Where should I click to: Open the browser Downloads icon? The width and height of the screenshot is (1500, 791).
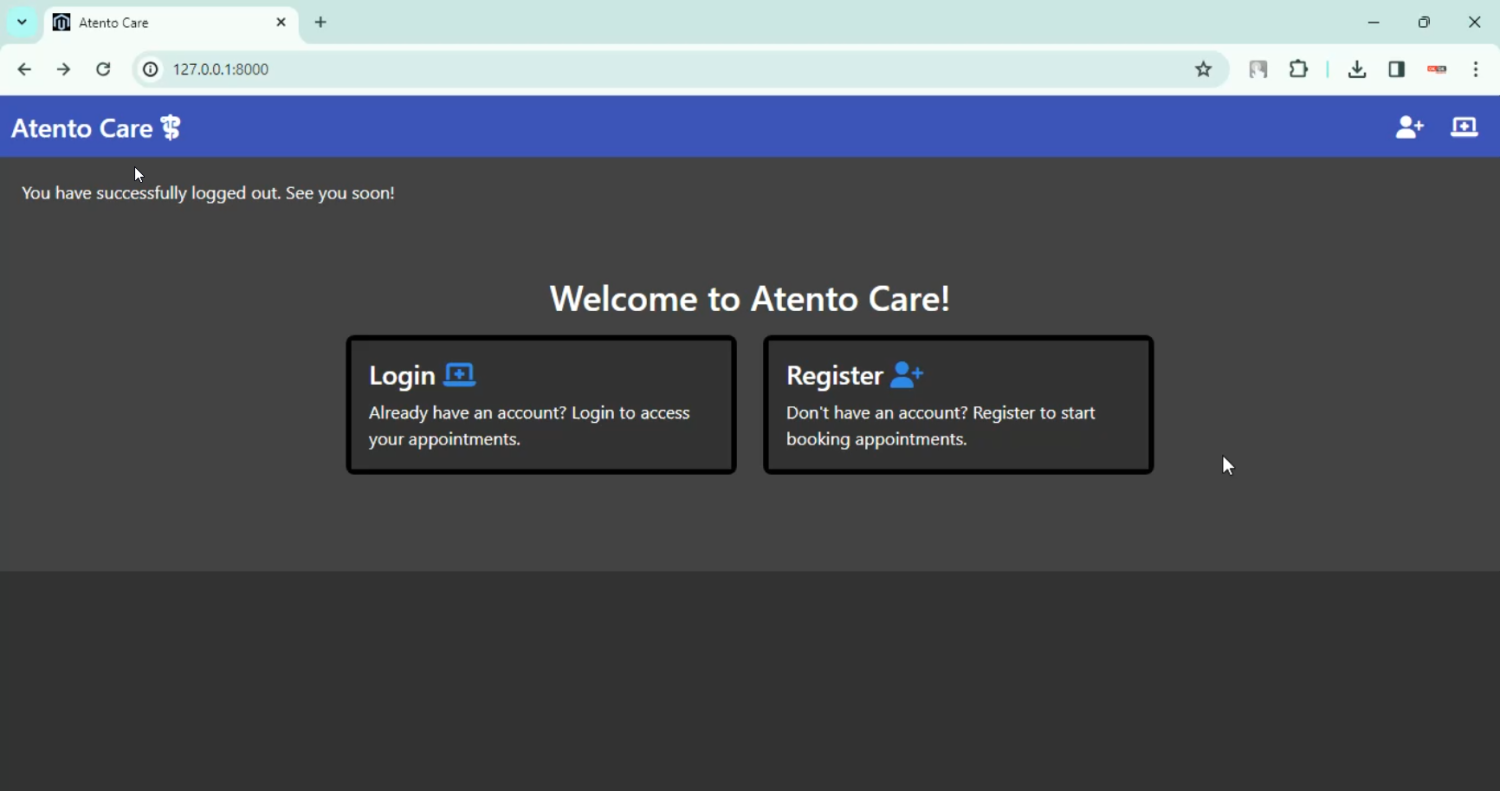click(1356, 69)
